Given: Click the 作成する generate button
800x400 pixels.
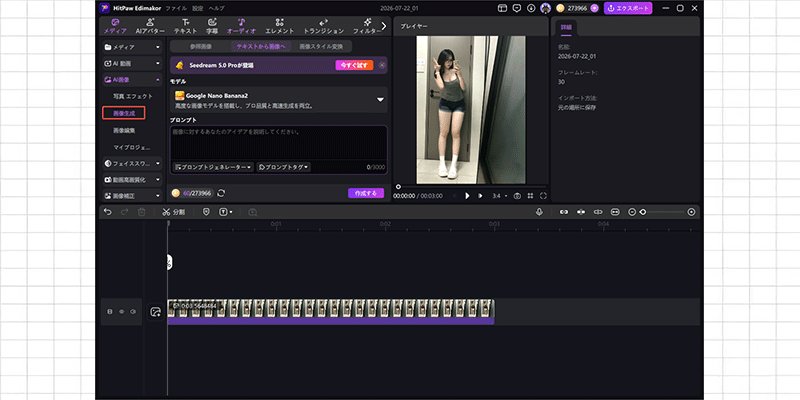Looking at the screenshot, I should pyautogui.click(x=366, y=193).
